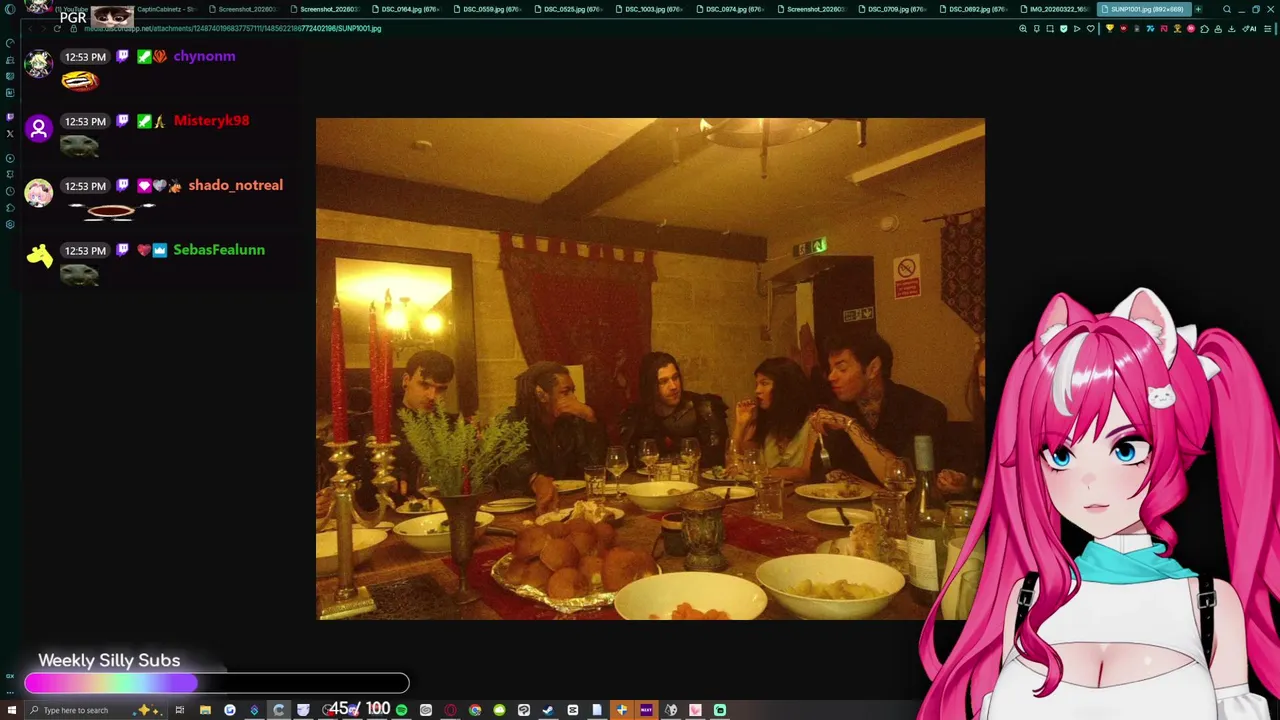Bookmark page with the heart icon
The image size is (1280, 720).
point(1091,29)
